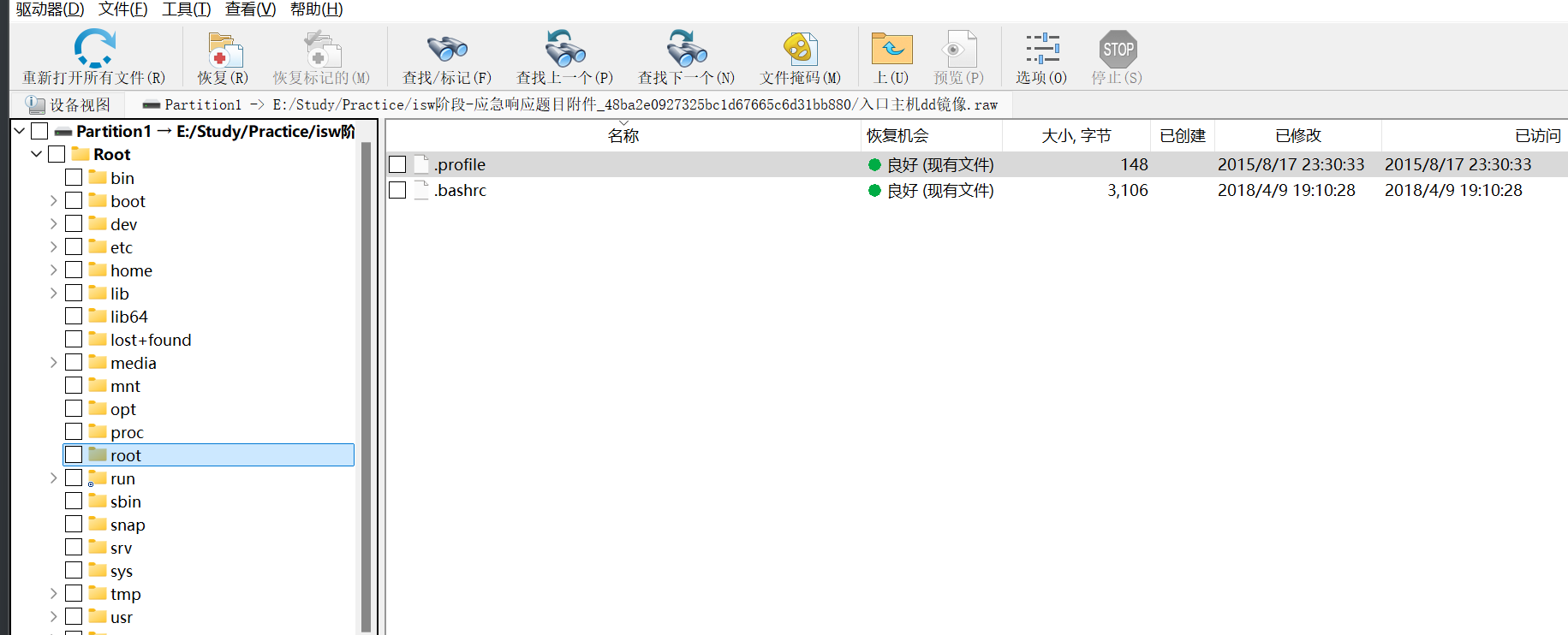Check the .profile file checkbox

pyautogui.click(x=397, y=164)
